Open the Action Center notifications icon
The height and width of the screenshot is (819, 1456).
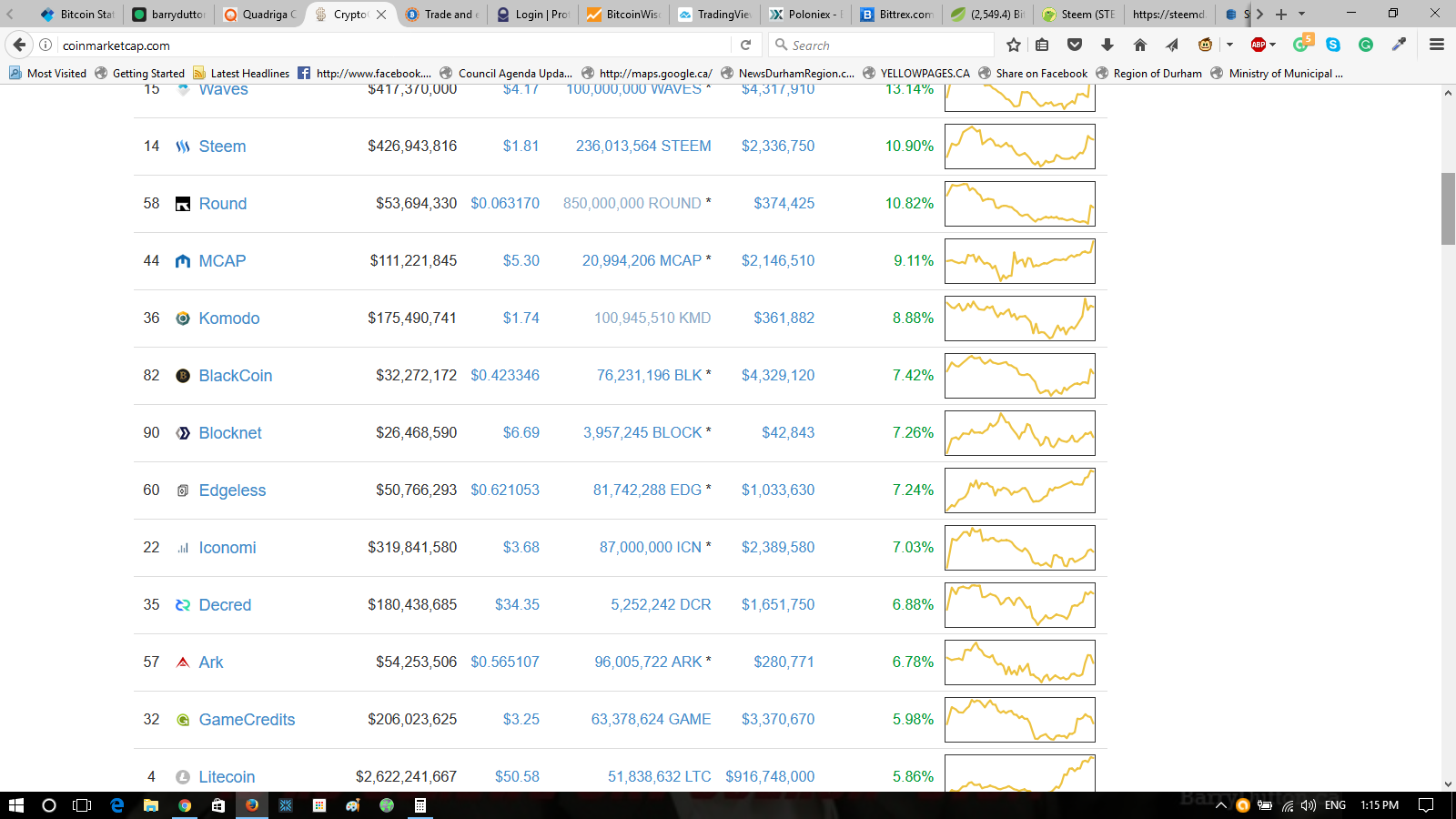(1426, 805)
